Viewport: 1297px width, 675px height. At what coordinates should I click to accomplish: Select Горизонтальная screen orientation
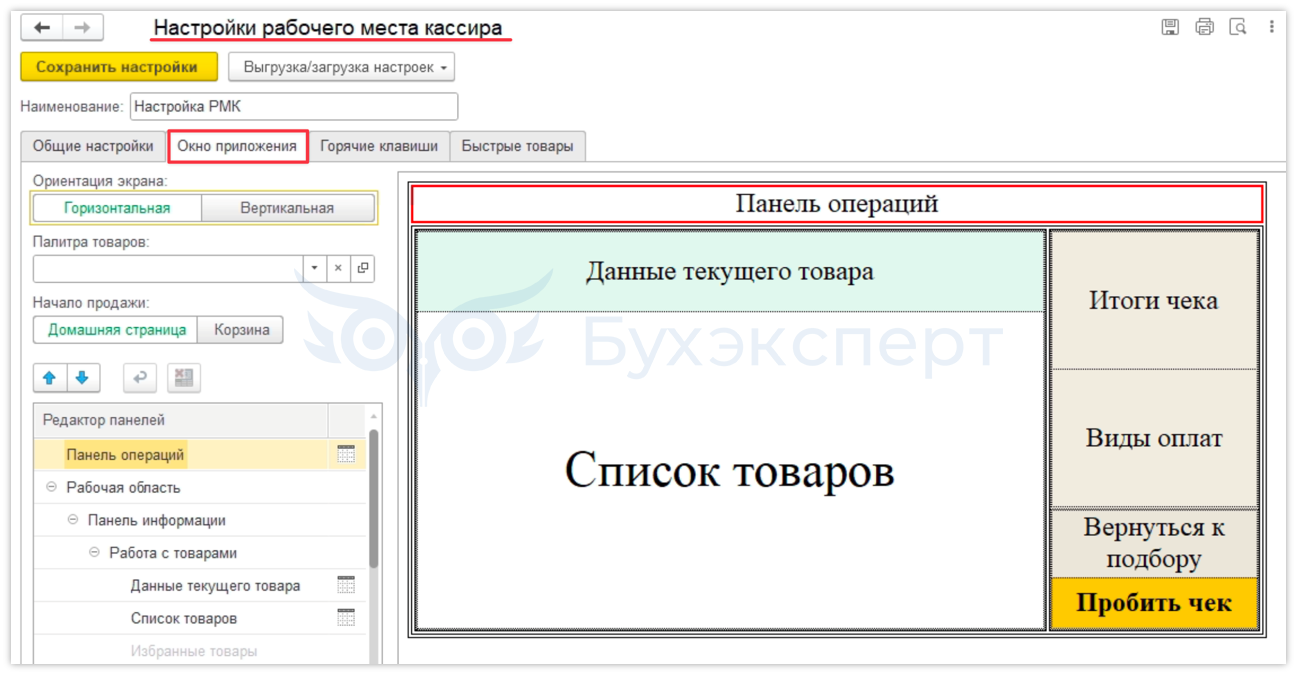click(117, 208)
